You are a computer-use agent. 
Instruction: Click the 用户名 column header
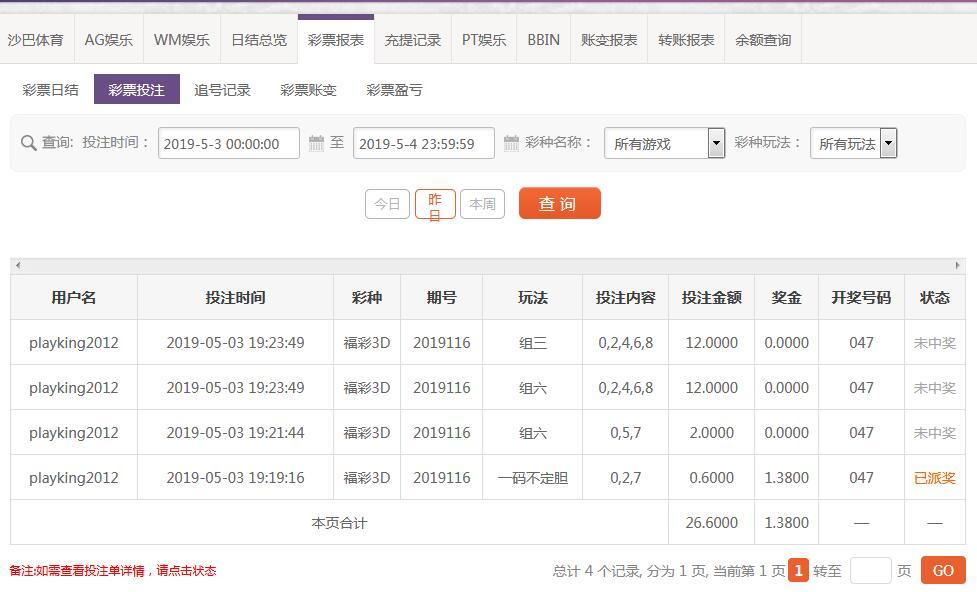point(74,297)
